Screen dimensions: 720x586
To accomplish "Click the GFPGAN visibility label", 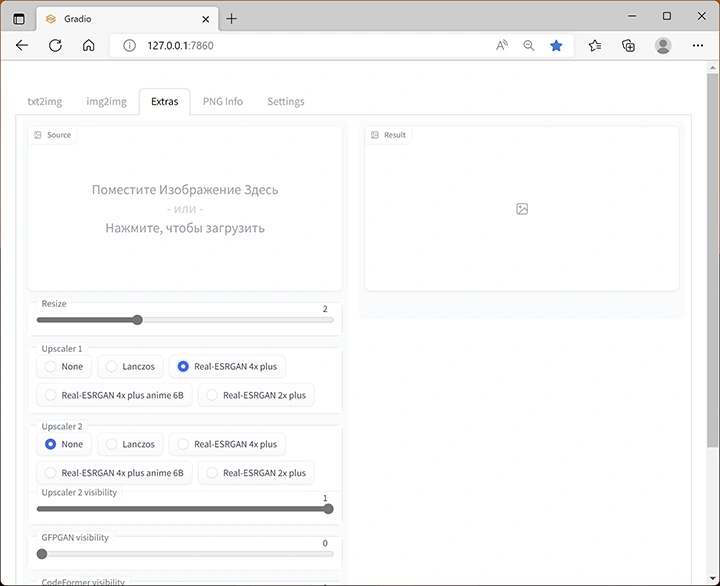I will coord(75,537).
